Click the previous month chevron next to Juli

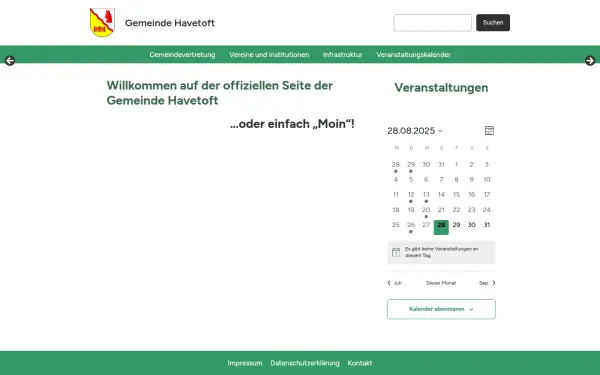[x=389, y=283]
